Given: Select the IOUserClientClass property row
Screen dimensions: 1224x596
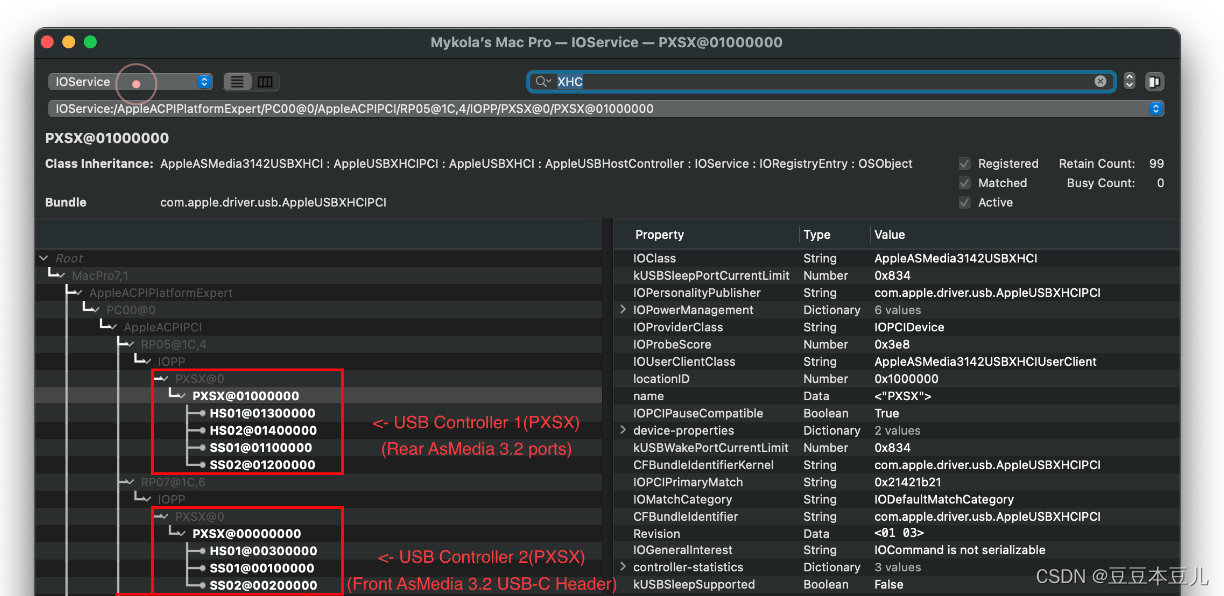Looking at the screenshot, I should [x=897, y=362].
